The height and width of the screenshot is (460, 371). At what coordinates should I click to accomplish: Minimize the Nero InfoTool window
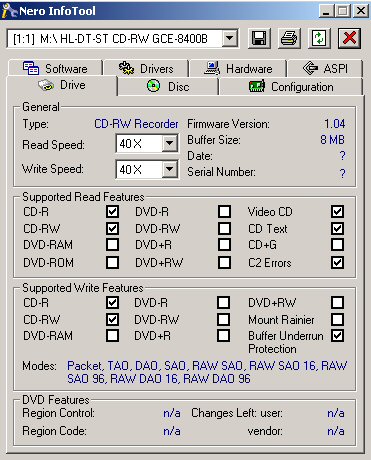click(326, 11)
